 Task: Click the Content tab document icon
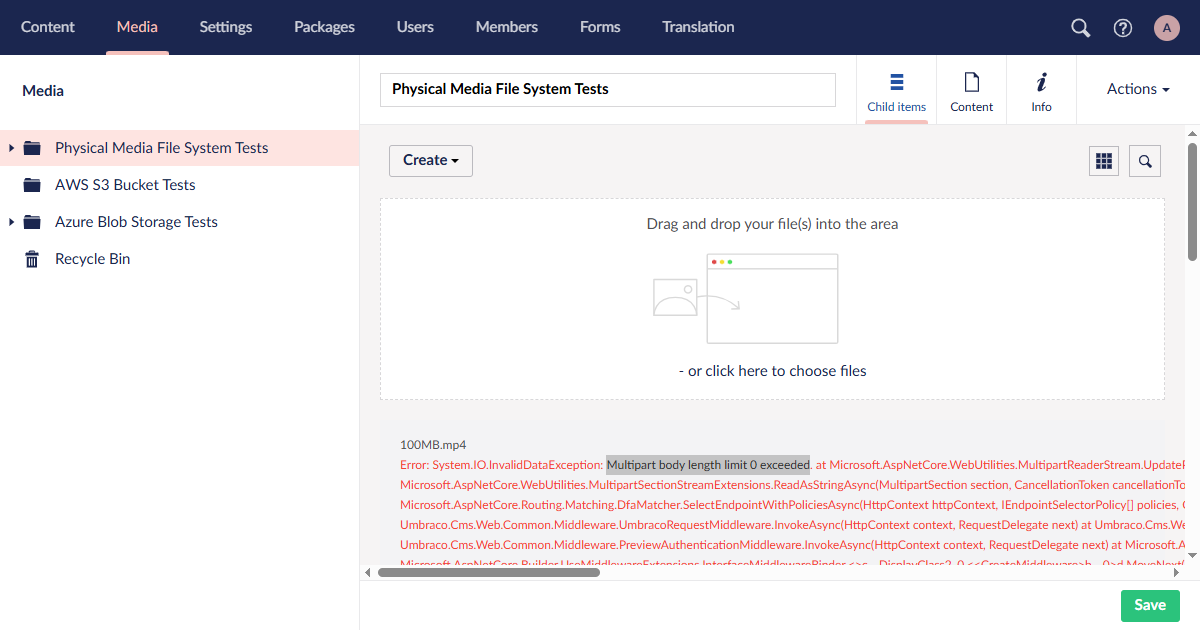(x=971, y=81)
